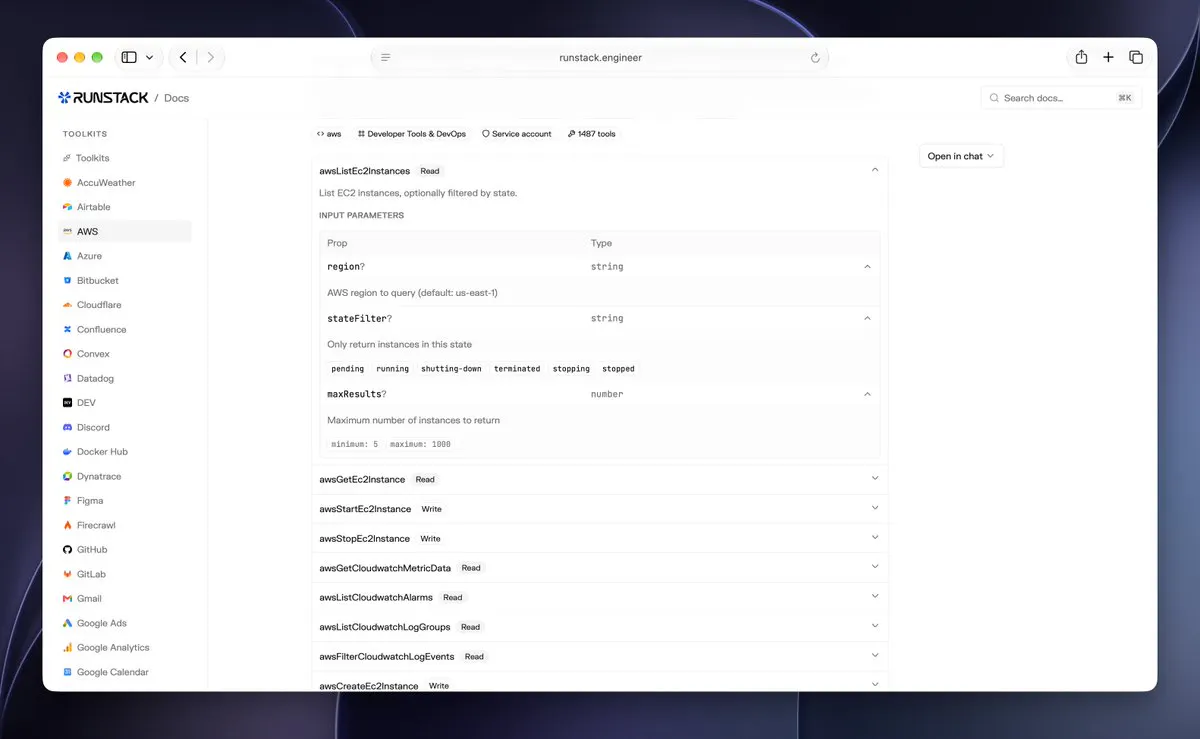Image resolution: width=1200 pixels, height=739 pixels.
Task: Reload the runstack.engineer page
Action: click(x=816, y=58)
